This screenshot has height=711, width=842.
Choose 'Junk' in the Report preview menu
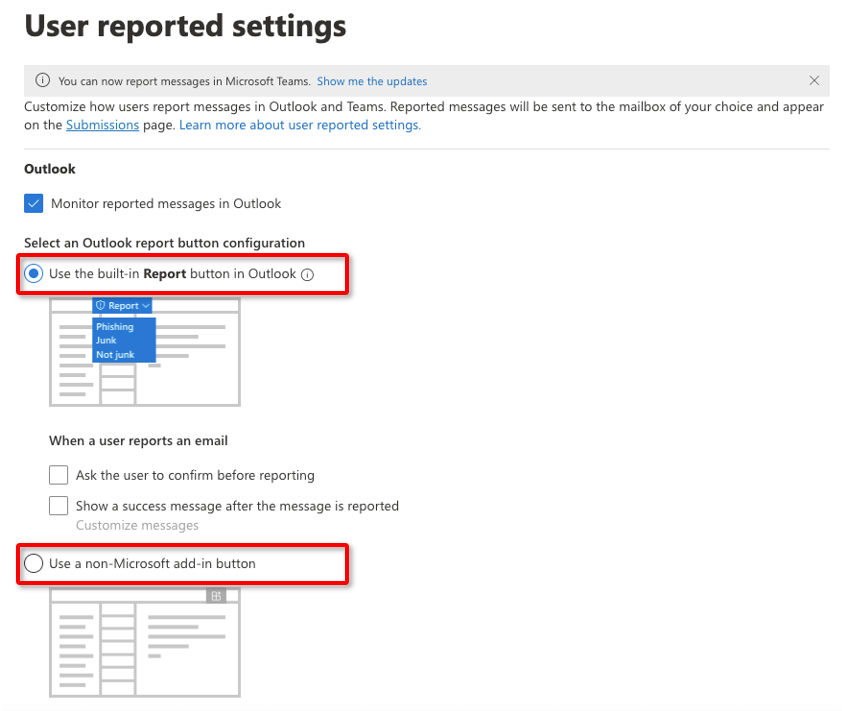point(106,341)
